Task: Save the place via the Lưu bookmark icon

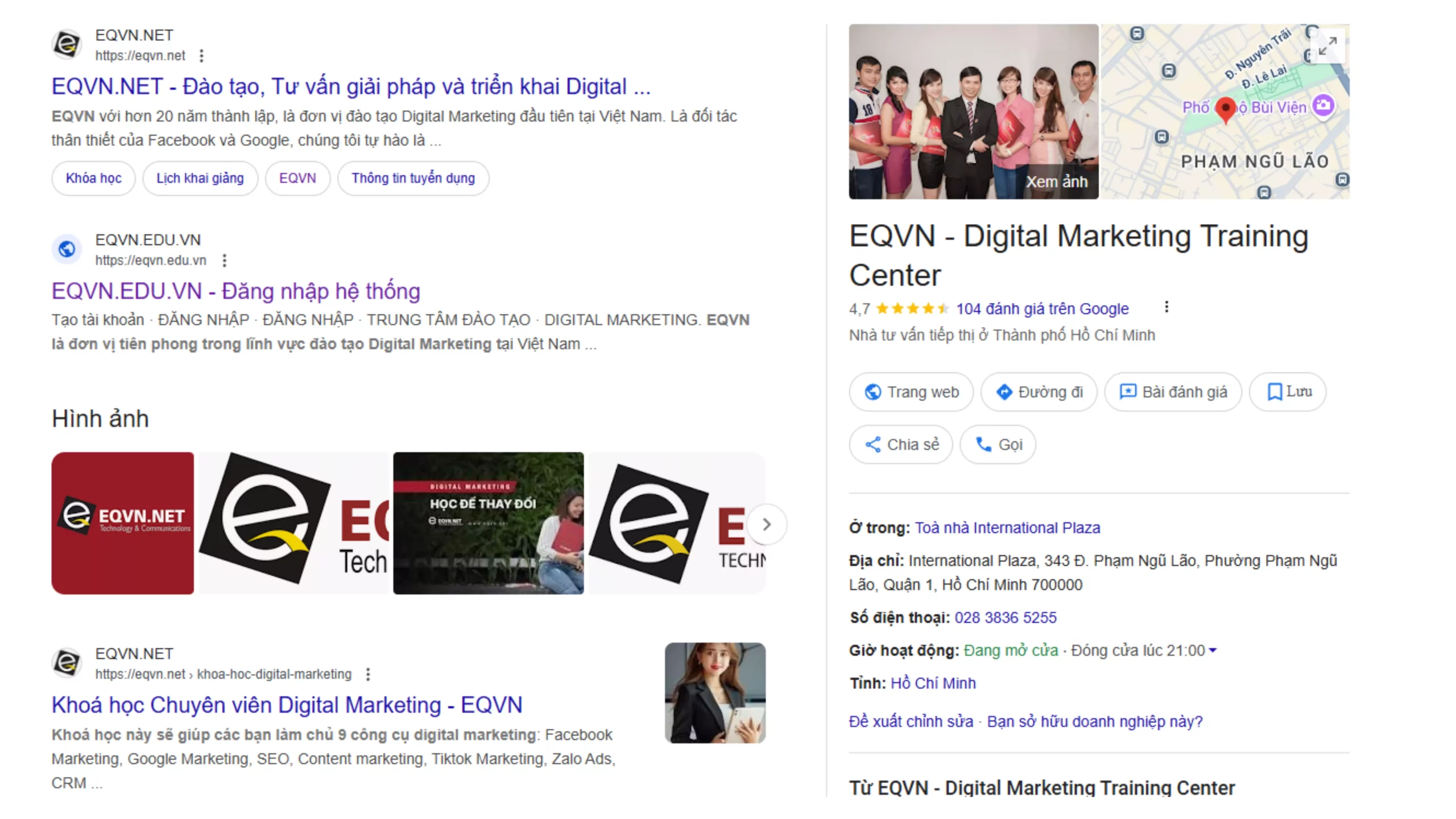Action: point(1274,392)
